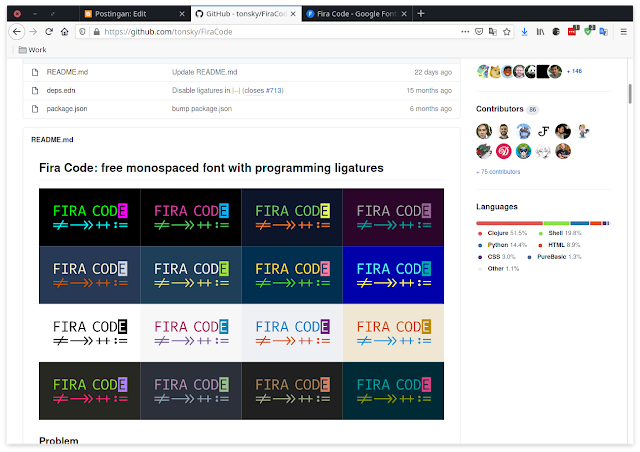Open the package.json file link

(x=67, y=109)
